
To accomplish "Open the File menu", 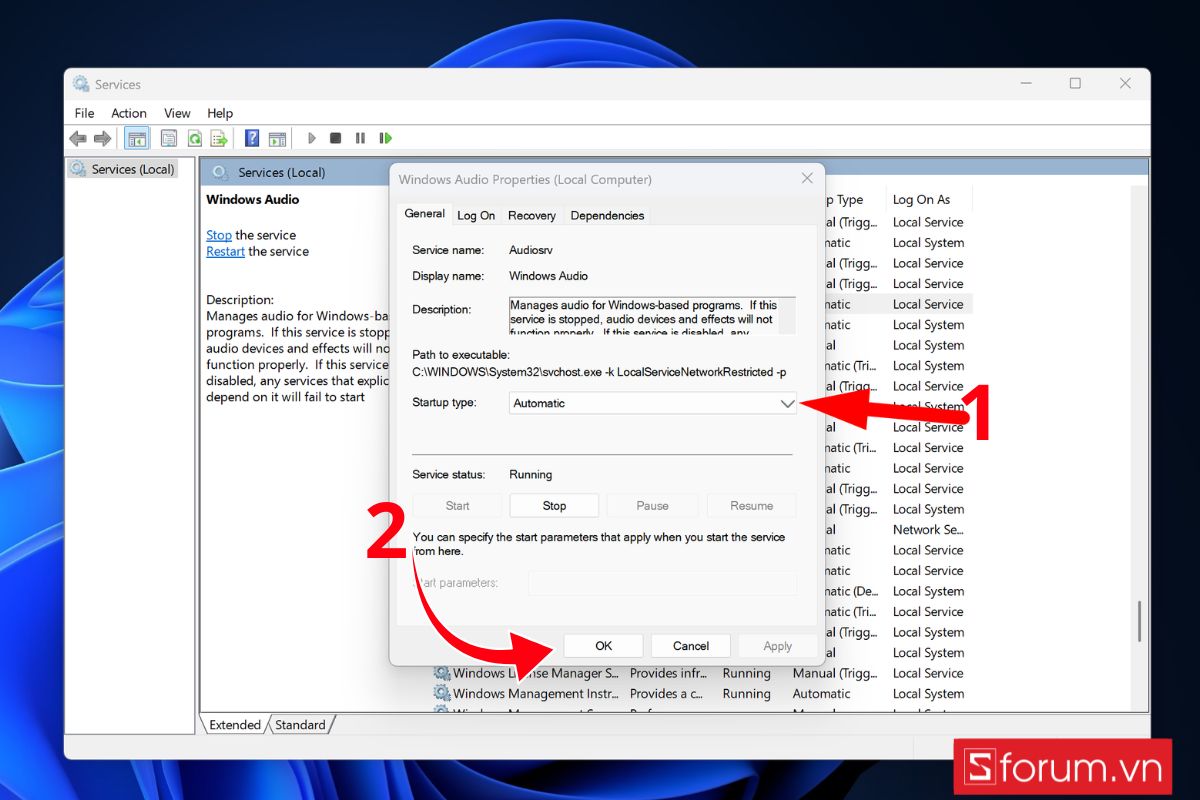I will point(84,113).
